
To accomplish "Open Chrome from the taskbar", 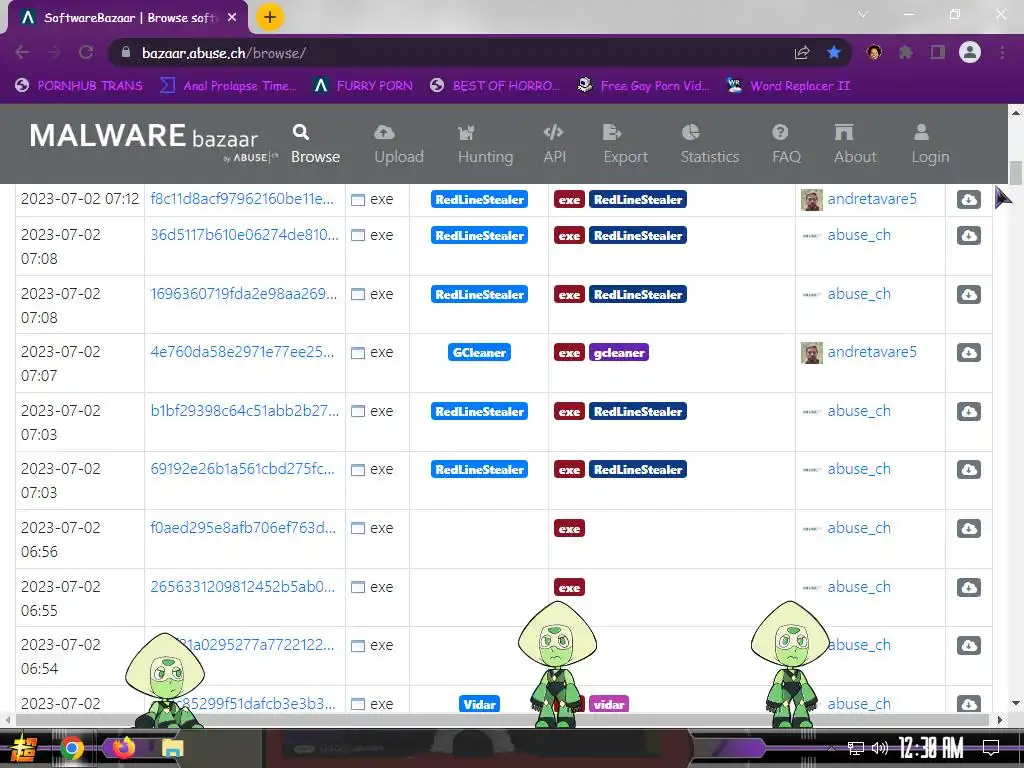I will tap(72, 748).
